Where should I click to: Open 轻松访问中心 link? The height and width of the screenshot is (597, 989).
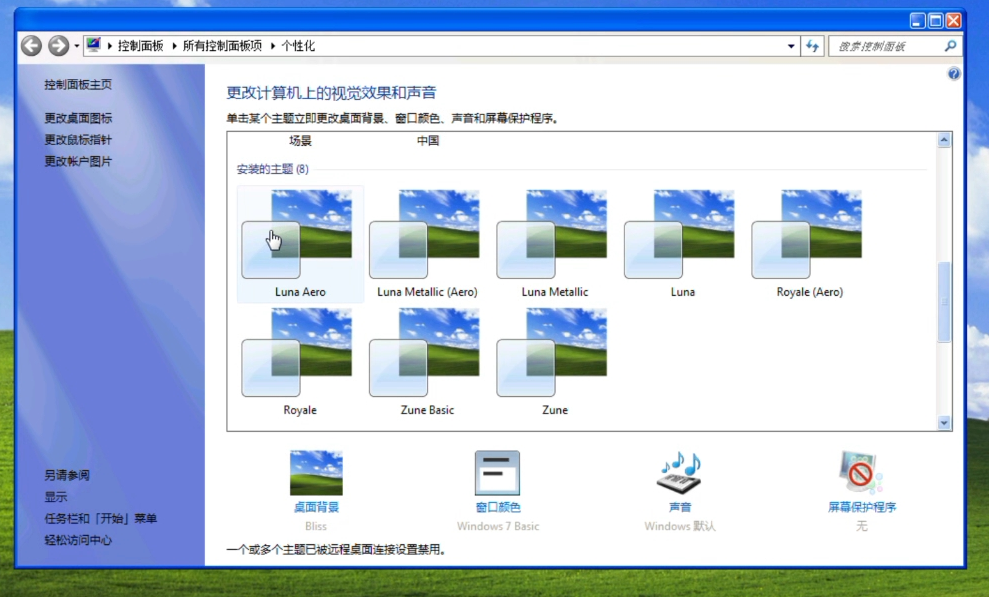coord(78,540)
